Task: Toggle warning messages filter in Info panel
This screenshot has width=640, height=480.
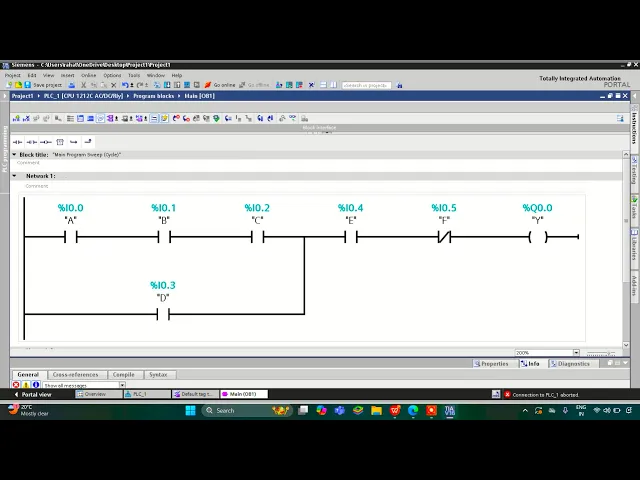Action: [x=26, y=385]
